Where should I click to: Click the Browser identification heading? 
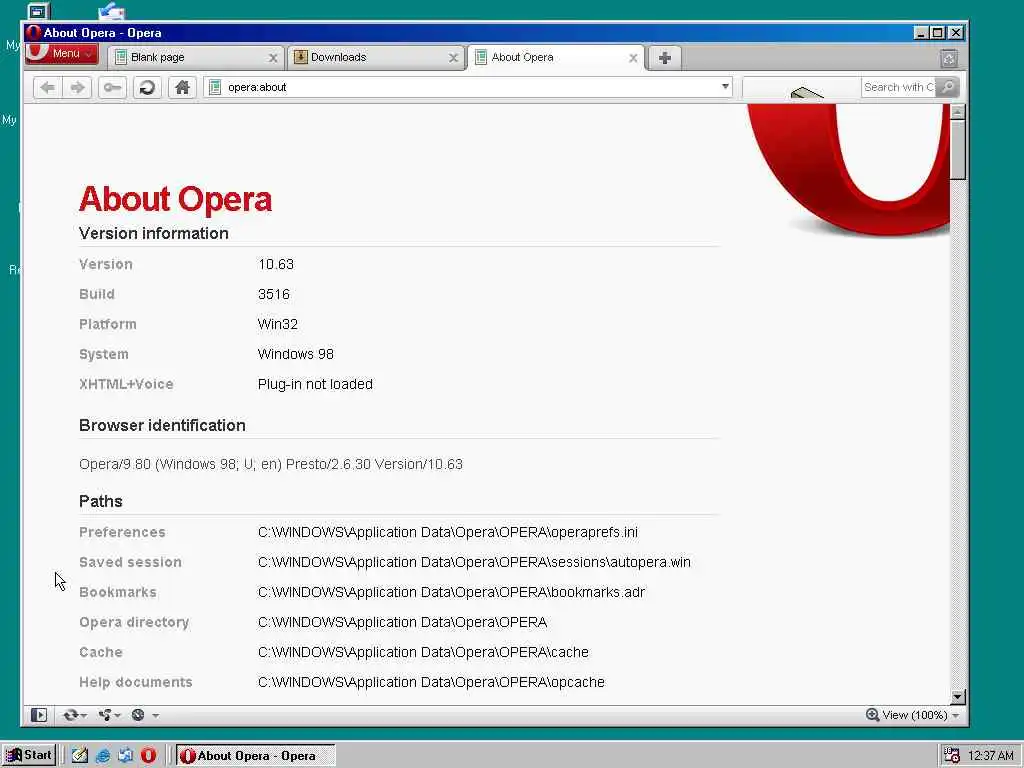[x=162, y=426]
